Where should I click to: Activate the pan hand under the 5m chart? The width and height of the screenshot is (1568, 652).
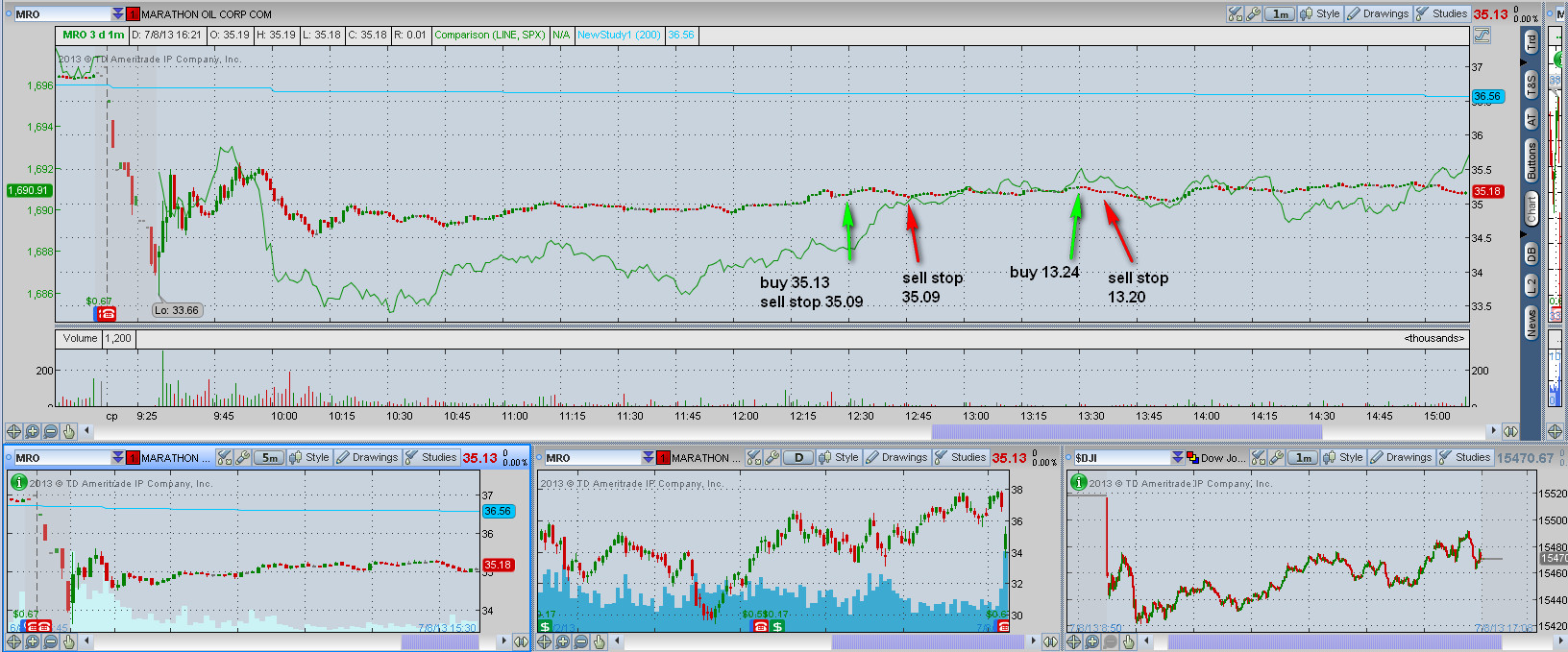(68, 641)
